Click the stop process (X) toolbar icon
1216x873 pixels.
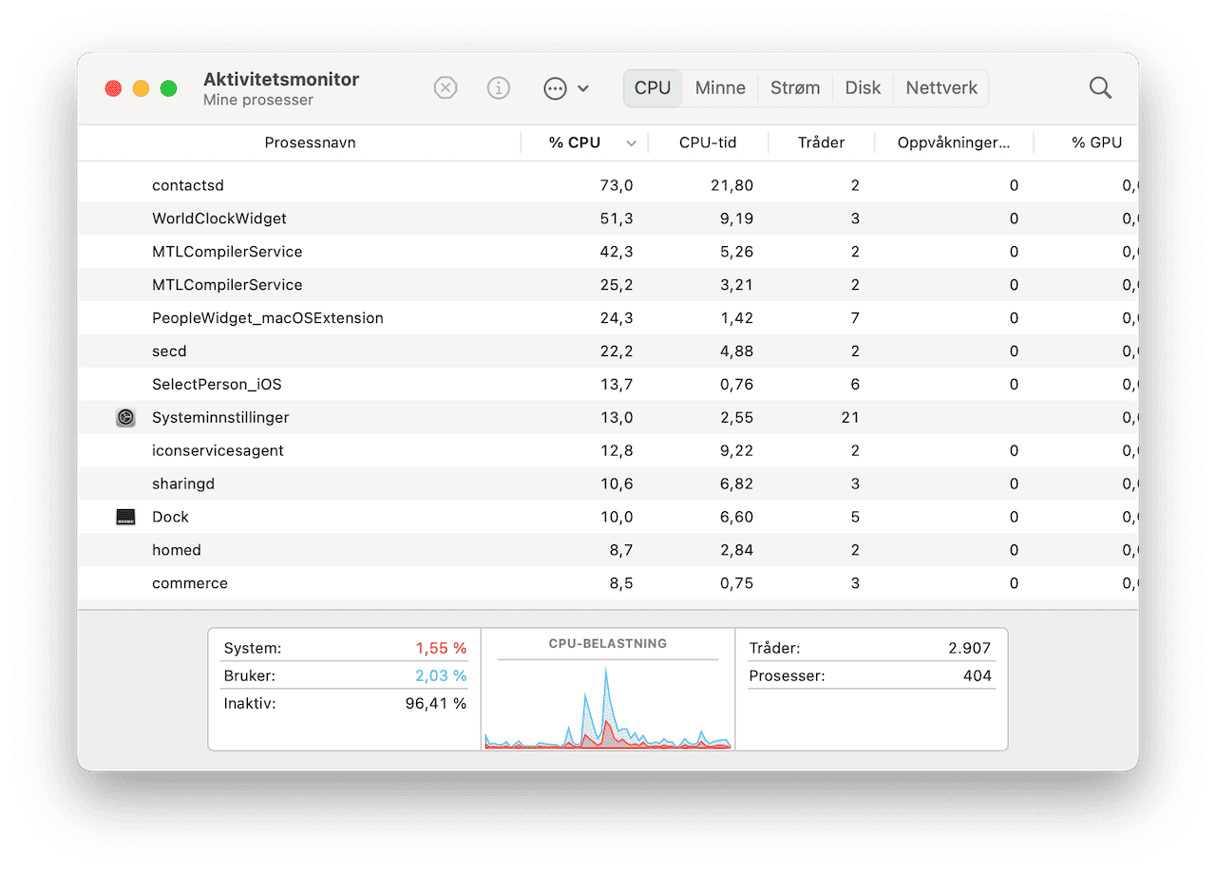click(x=445, y=88)
